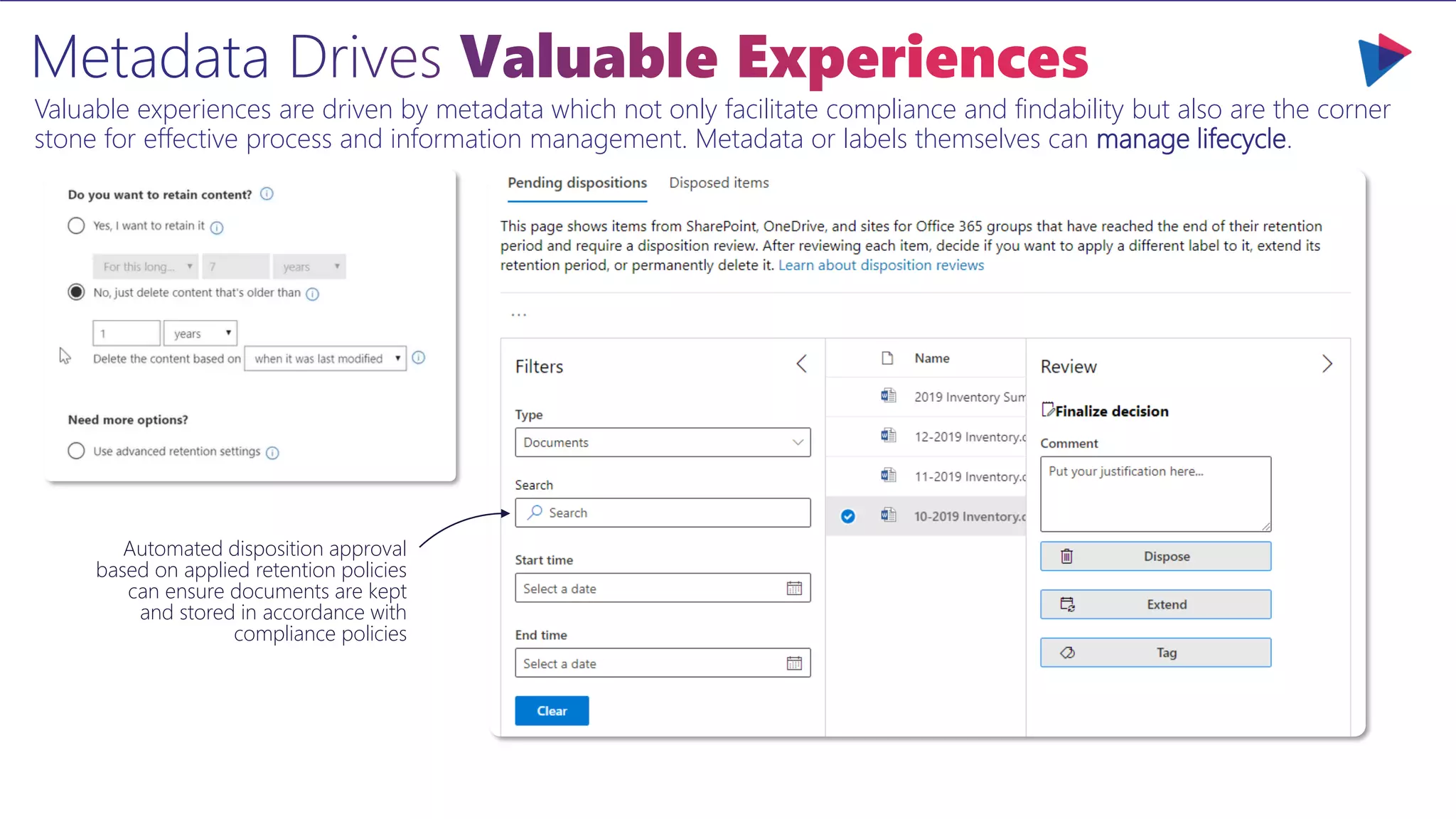Click the delete-after number field showing 1
The width and height of the screenshot is (1456, 819).
pos(127,333)
